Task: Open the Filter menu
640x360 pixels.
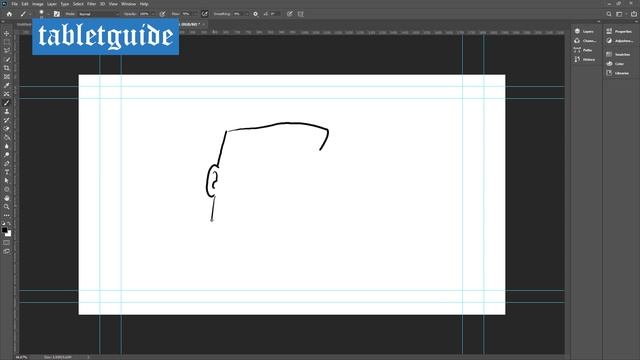Action: (92, 4)
